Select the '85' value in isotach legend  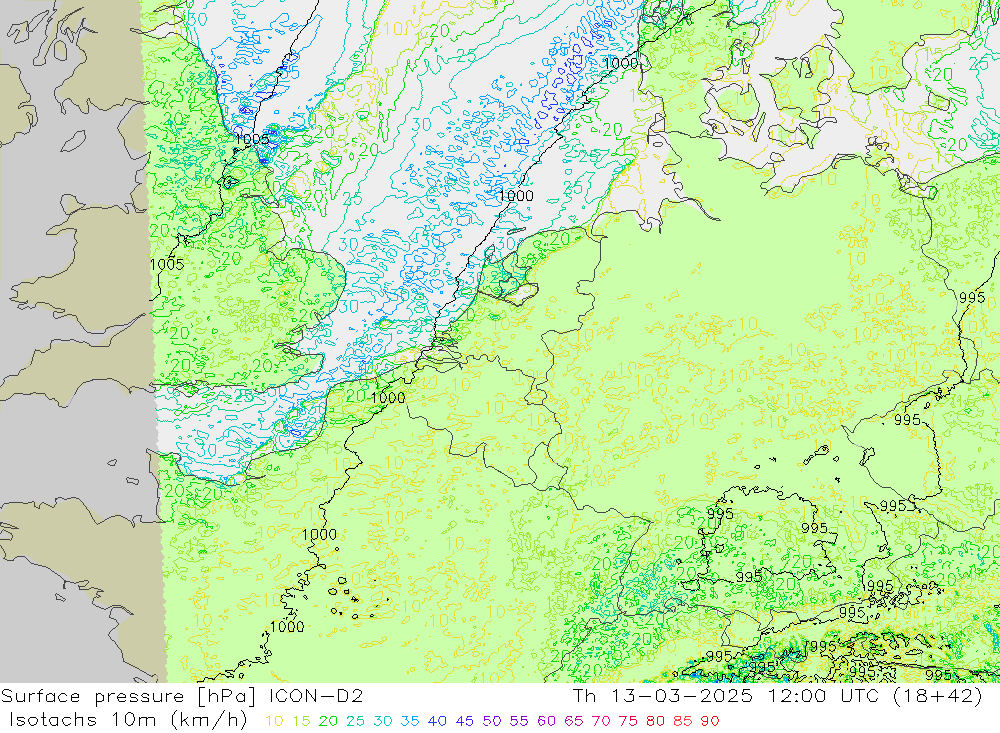[682, 722]
